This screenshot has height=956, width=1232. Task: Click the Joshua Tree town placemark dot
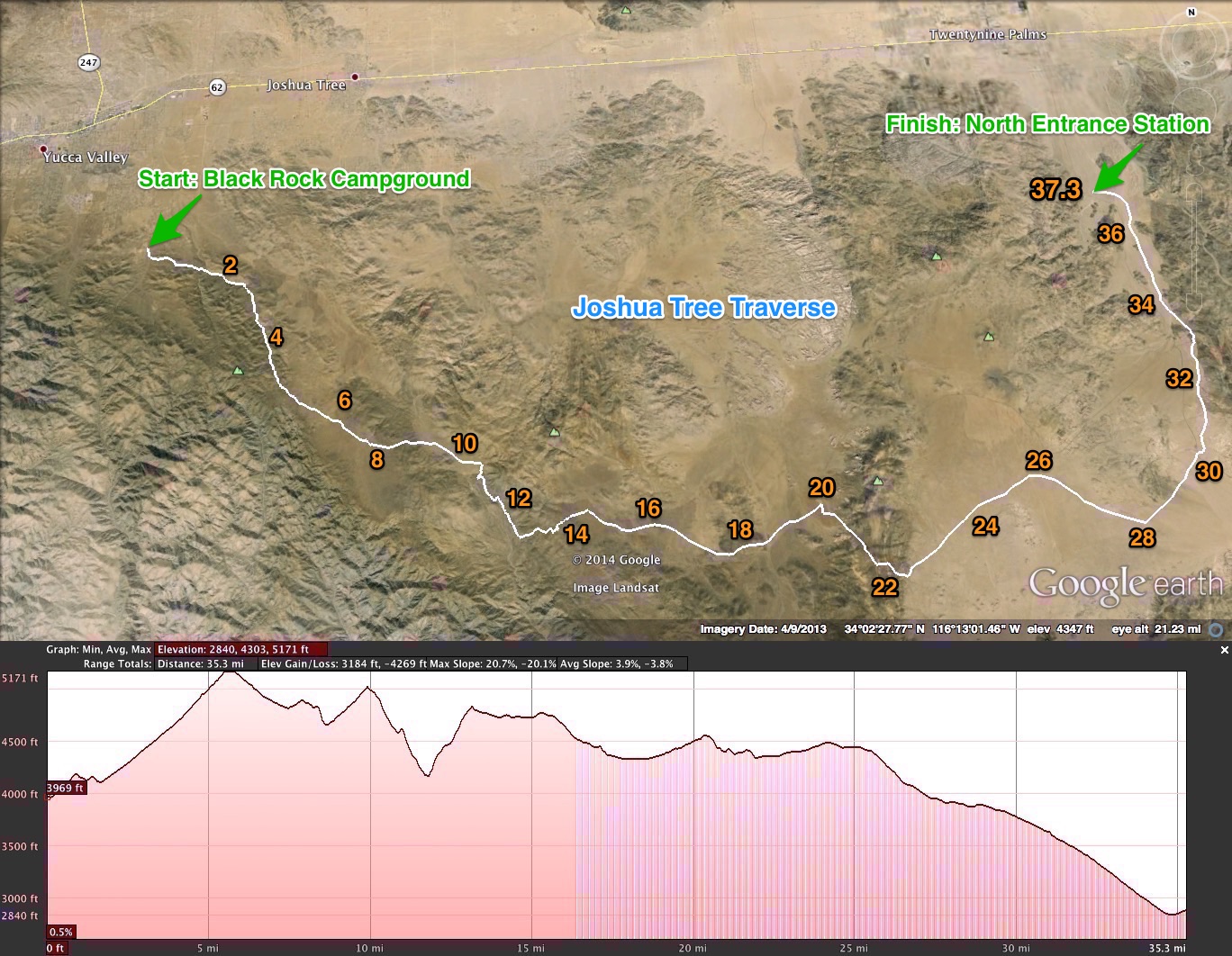(x=355, y=77)
